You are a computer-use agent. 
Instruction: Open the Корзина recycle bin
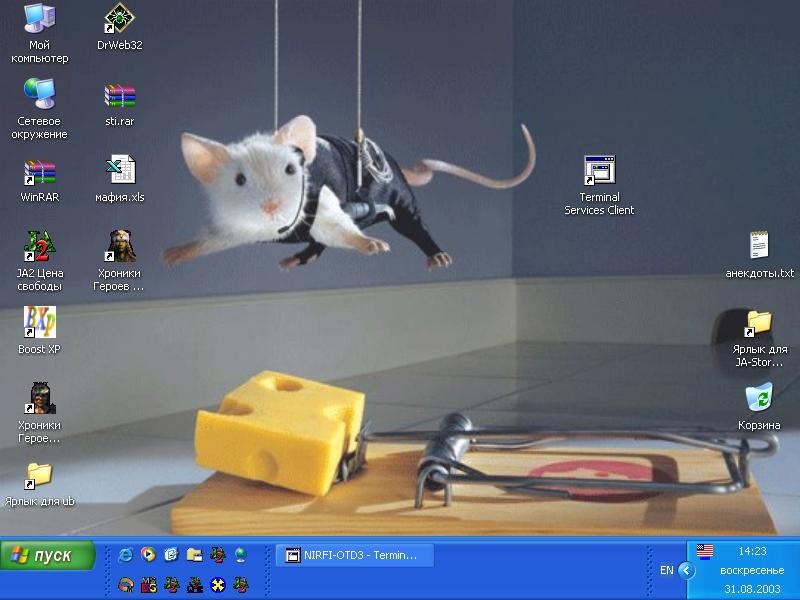coord(759,398)
